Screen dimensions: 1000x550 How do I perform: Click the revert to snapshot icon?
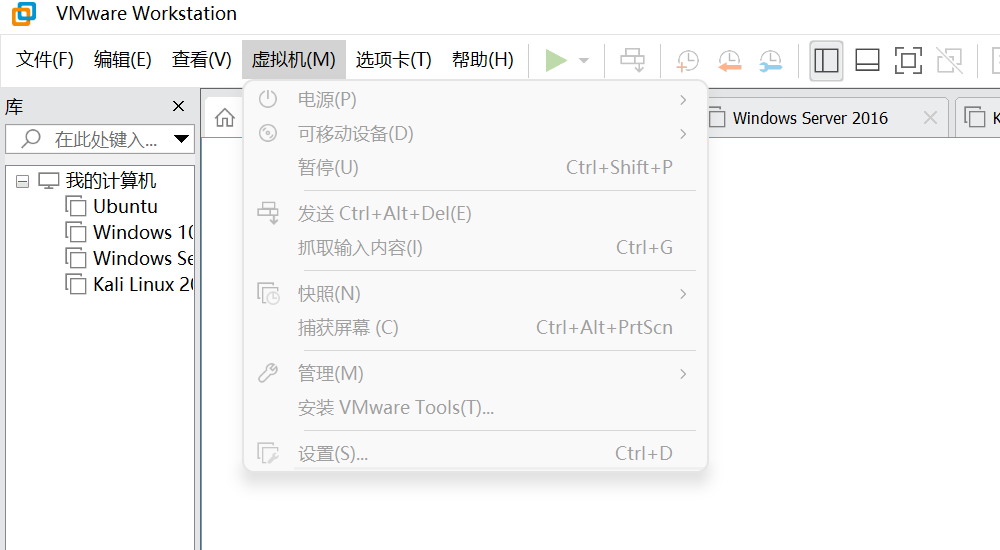pyautogui.click(x=729, y=60)
